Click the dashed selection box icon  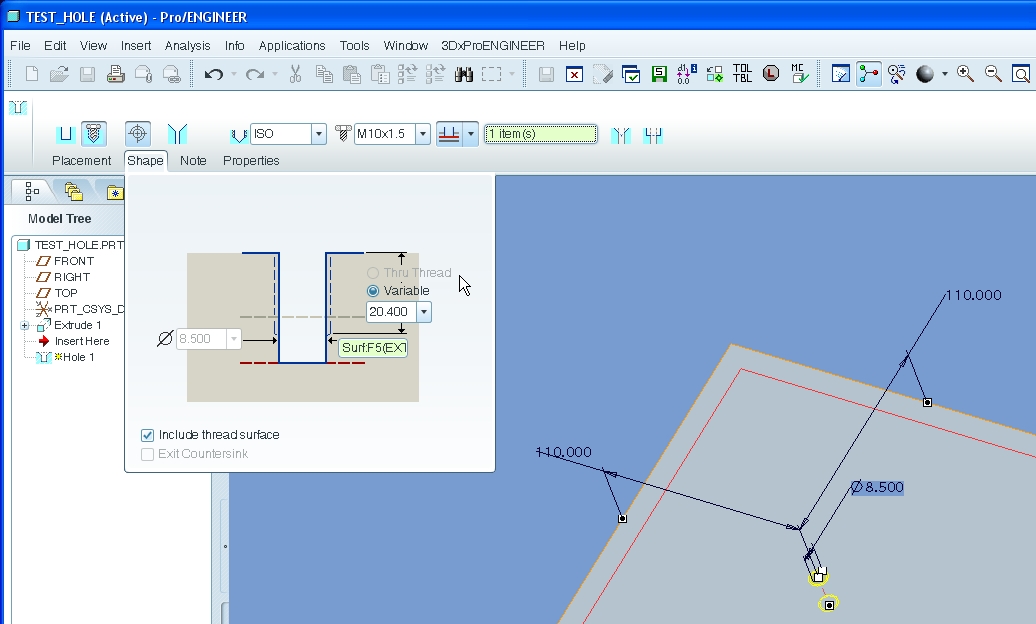click(x=492, y=73)
